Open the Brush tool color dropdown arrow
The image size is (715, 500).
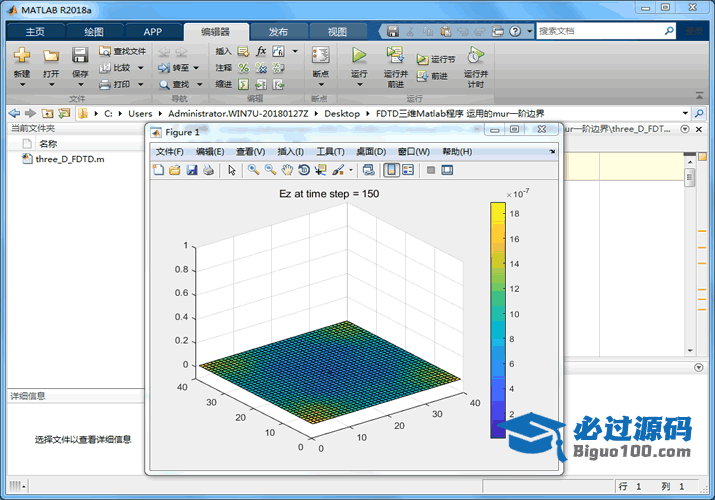[351, 170]
